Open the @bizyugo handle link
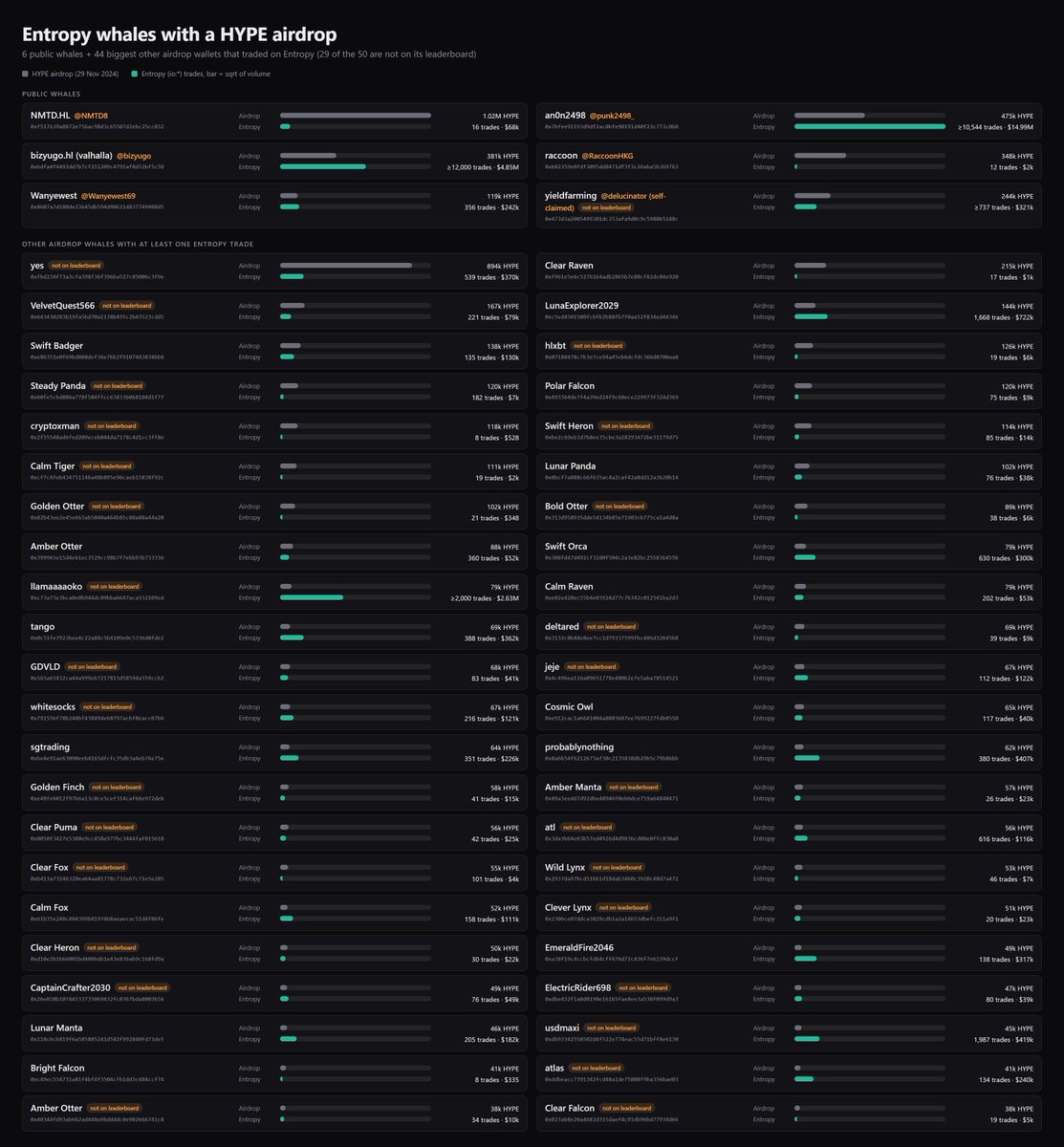 pos(134,156)
